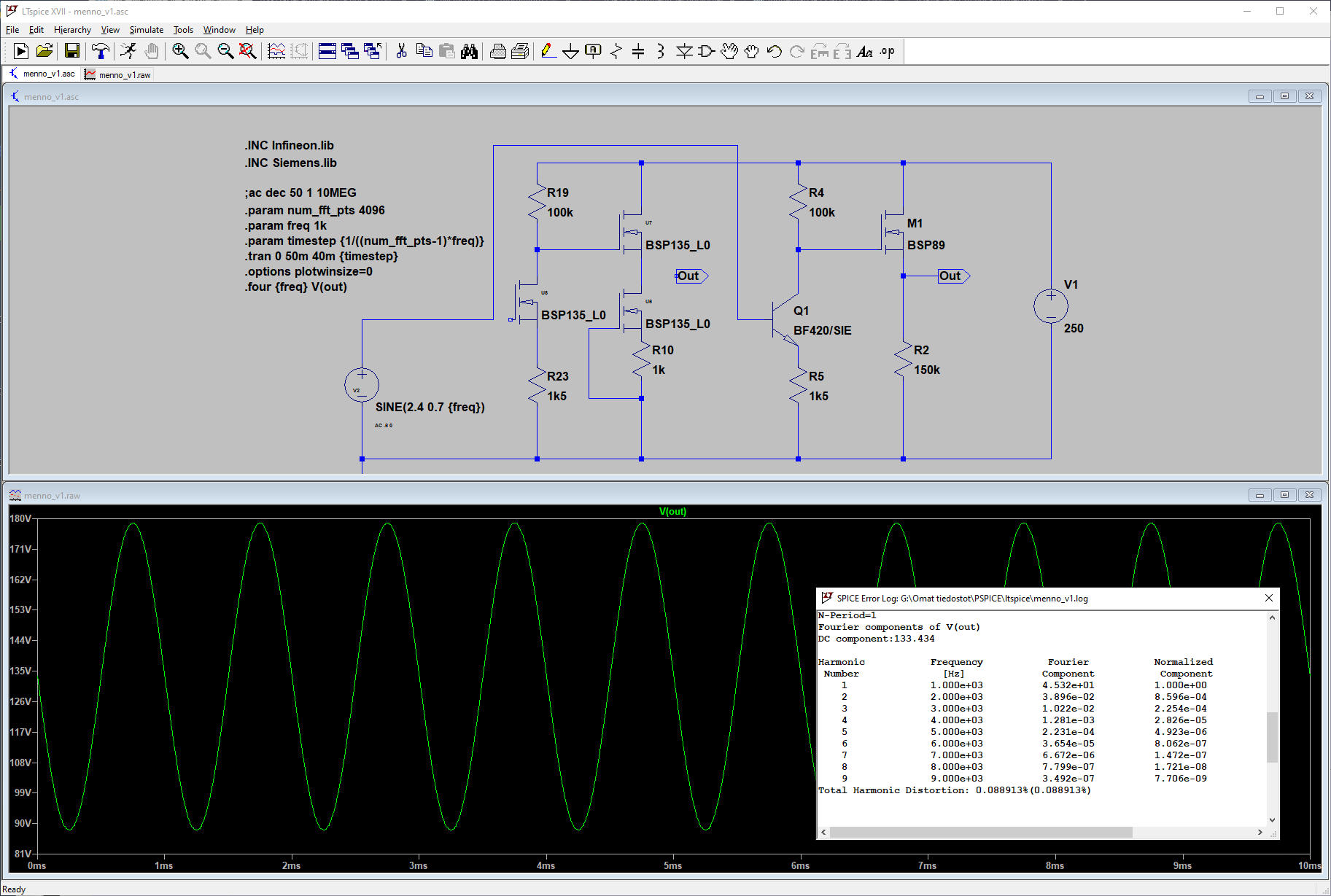Viewport: 1331px width, 896px height.
Task: Open the View menu
Action: (110, 30)
